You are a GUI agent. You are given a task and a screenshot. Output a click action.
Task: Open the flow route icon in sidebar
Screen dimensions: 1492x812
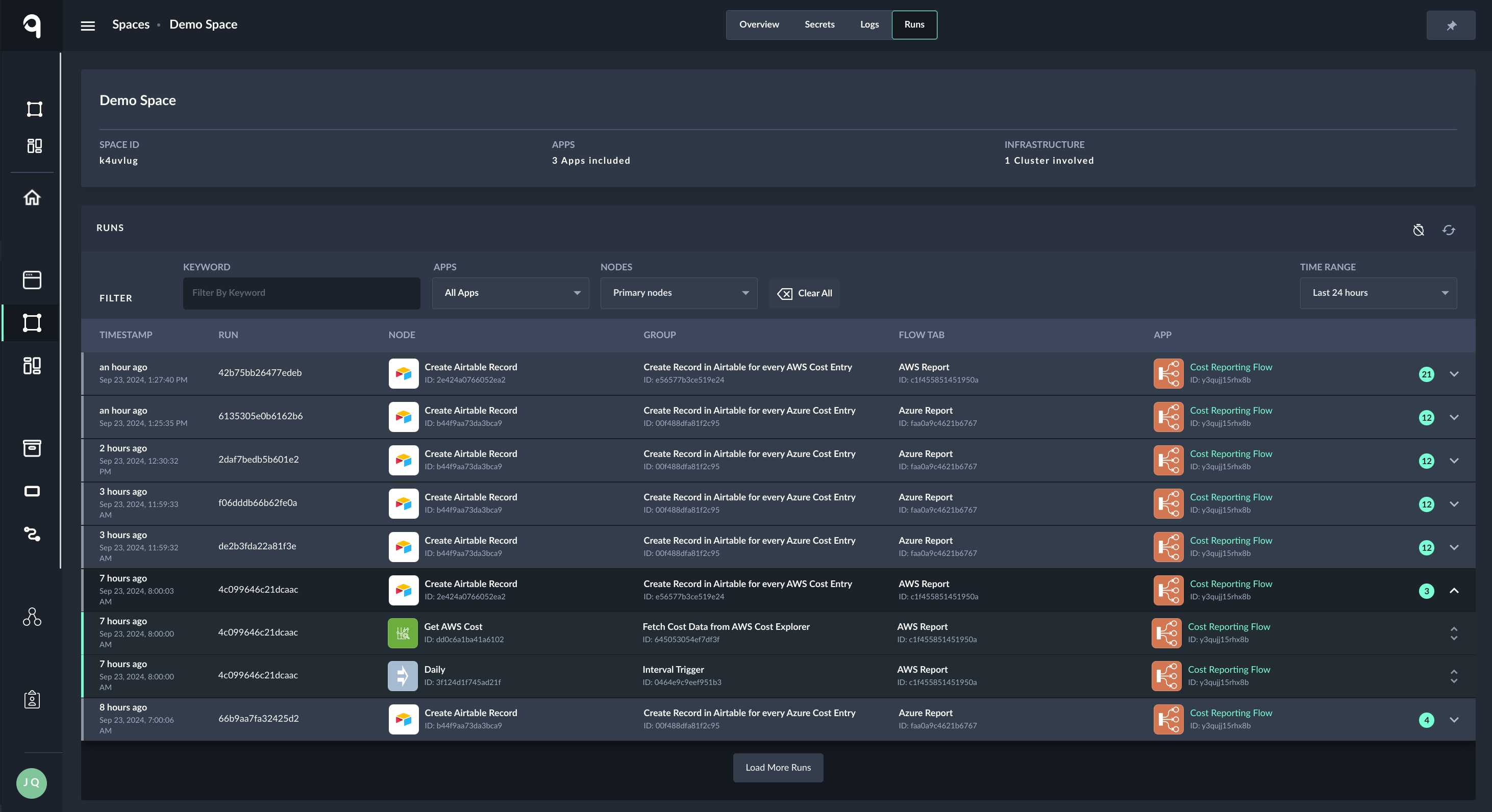tap(32, 534)
